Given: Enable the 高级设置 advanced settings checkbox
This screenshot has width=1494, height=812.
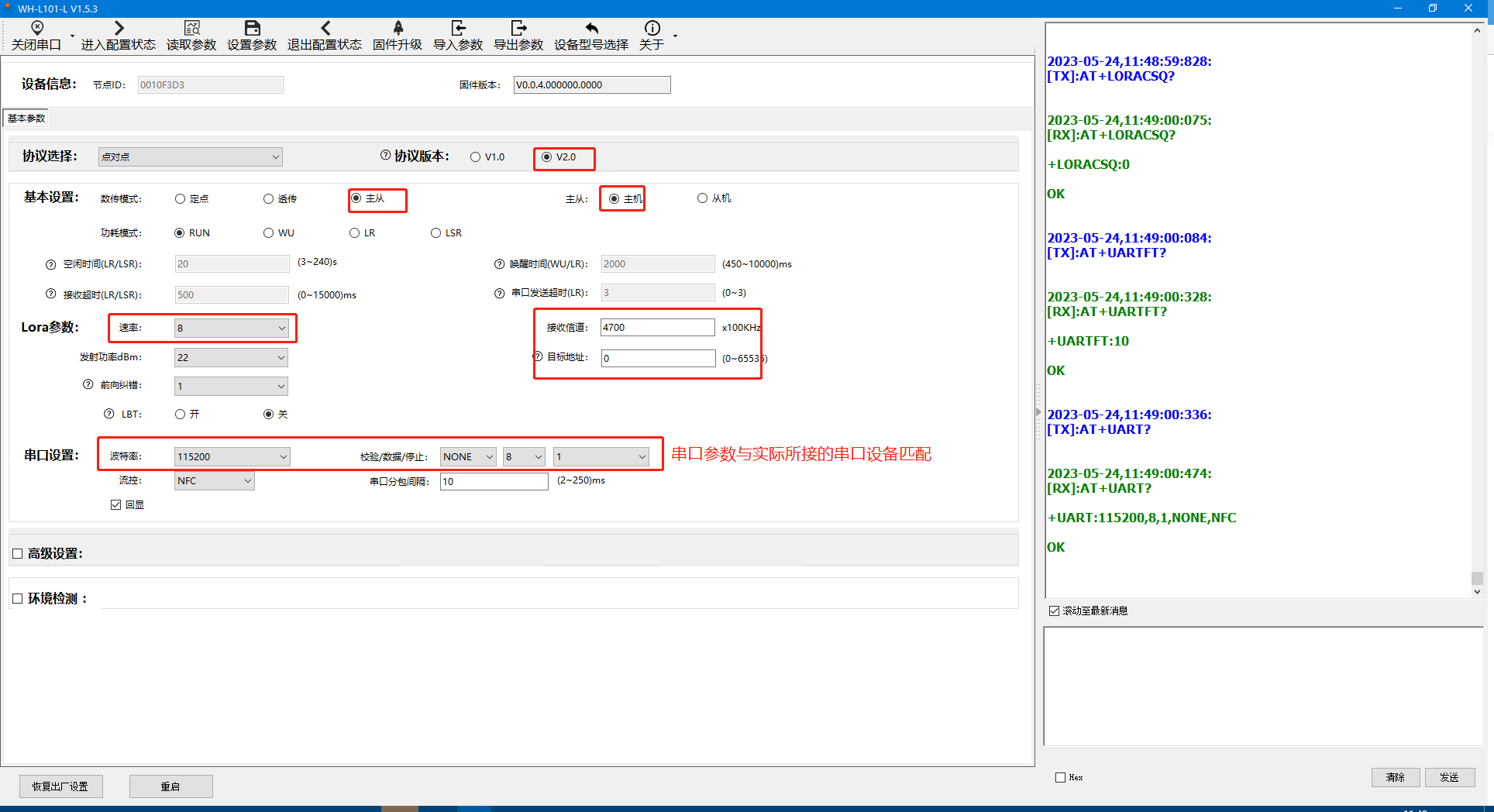Looking at the screenshot, I should 18,554.
